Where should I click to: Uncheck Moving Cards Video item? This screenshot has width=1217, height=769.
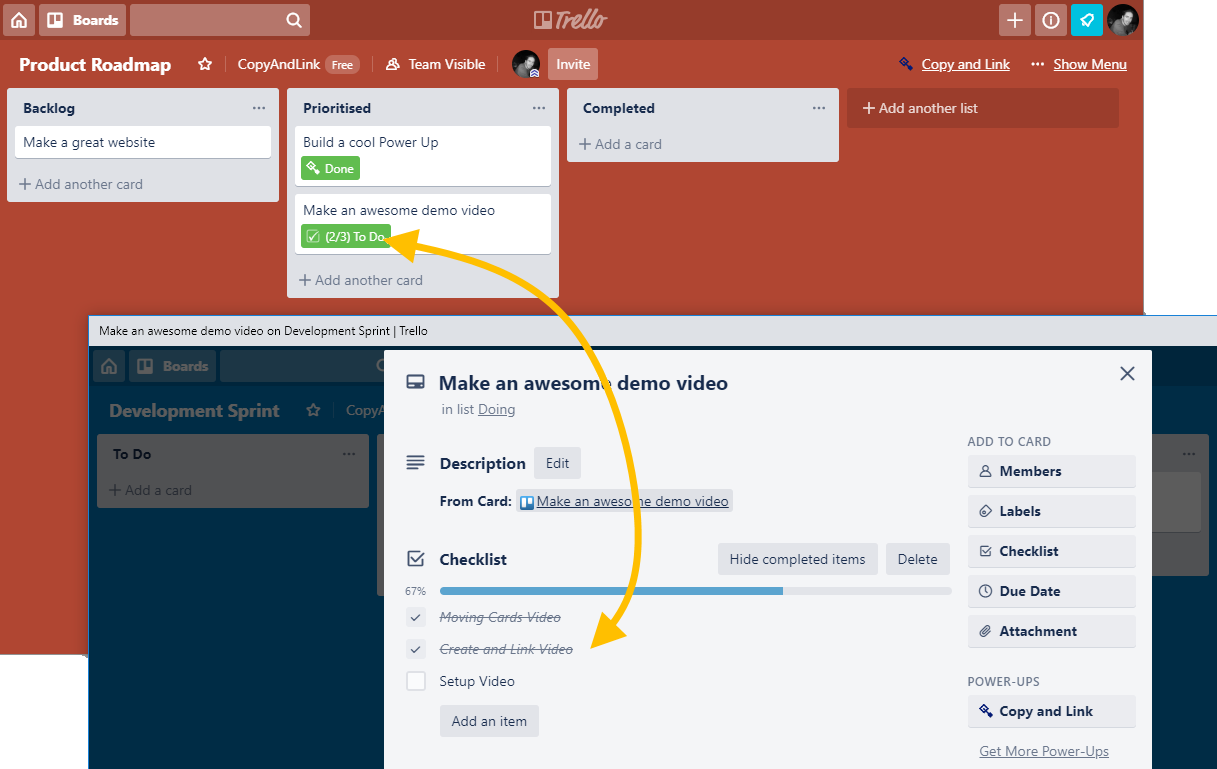coord(416,617)
